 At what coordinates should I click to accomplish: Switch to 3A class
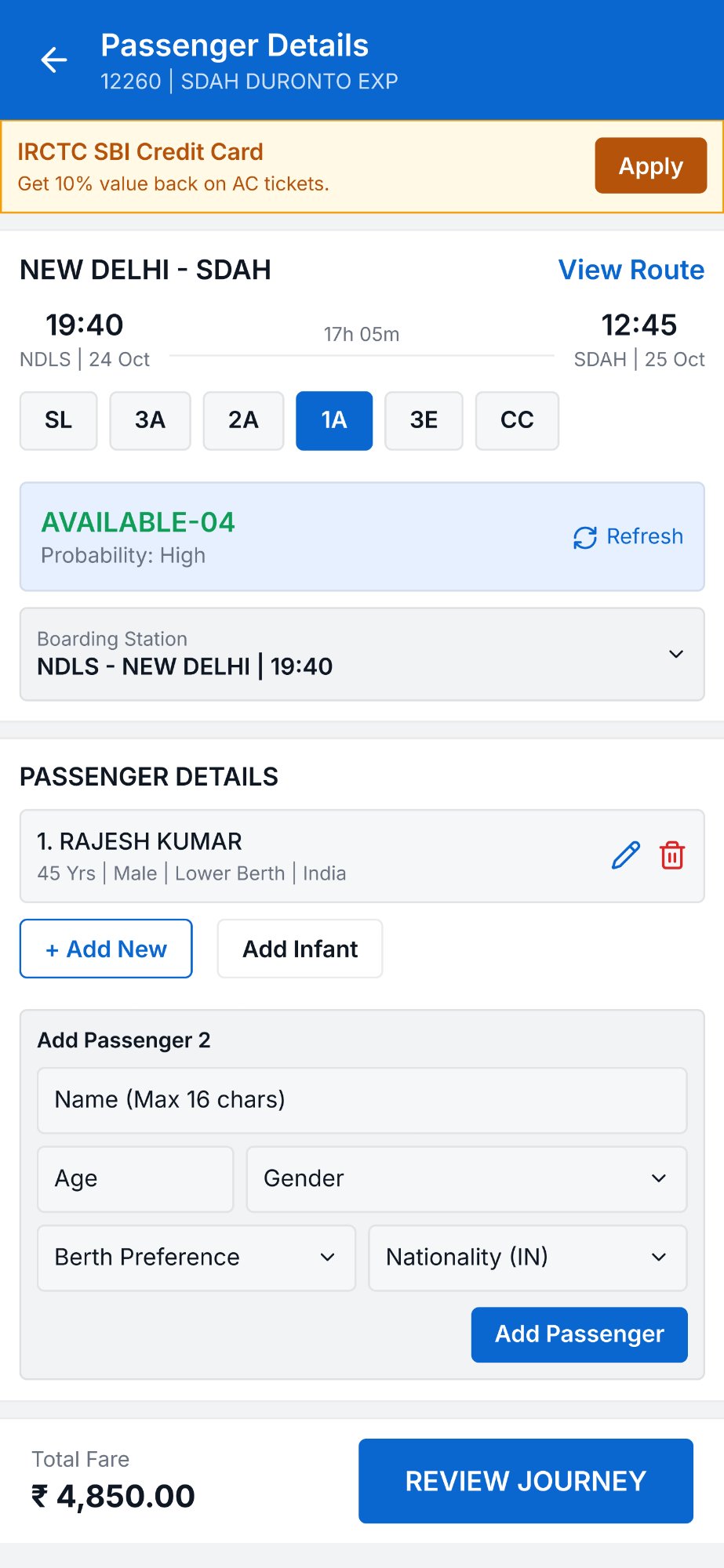(x=150, y=420)
